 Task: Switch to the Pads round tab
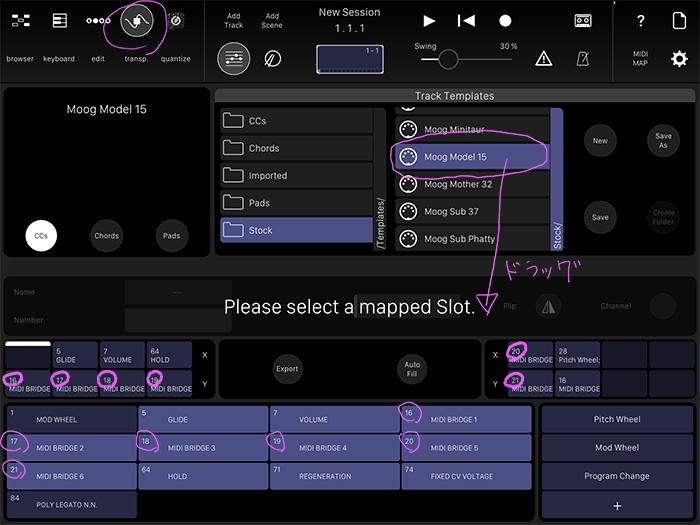click(x=171, y=235)
